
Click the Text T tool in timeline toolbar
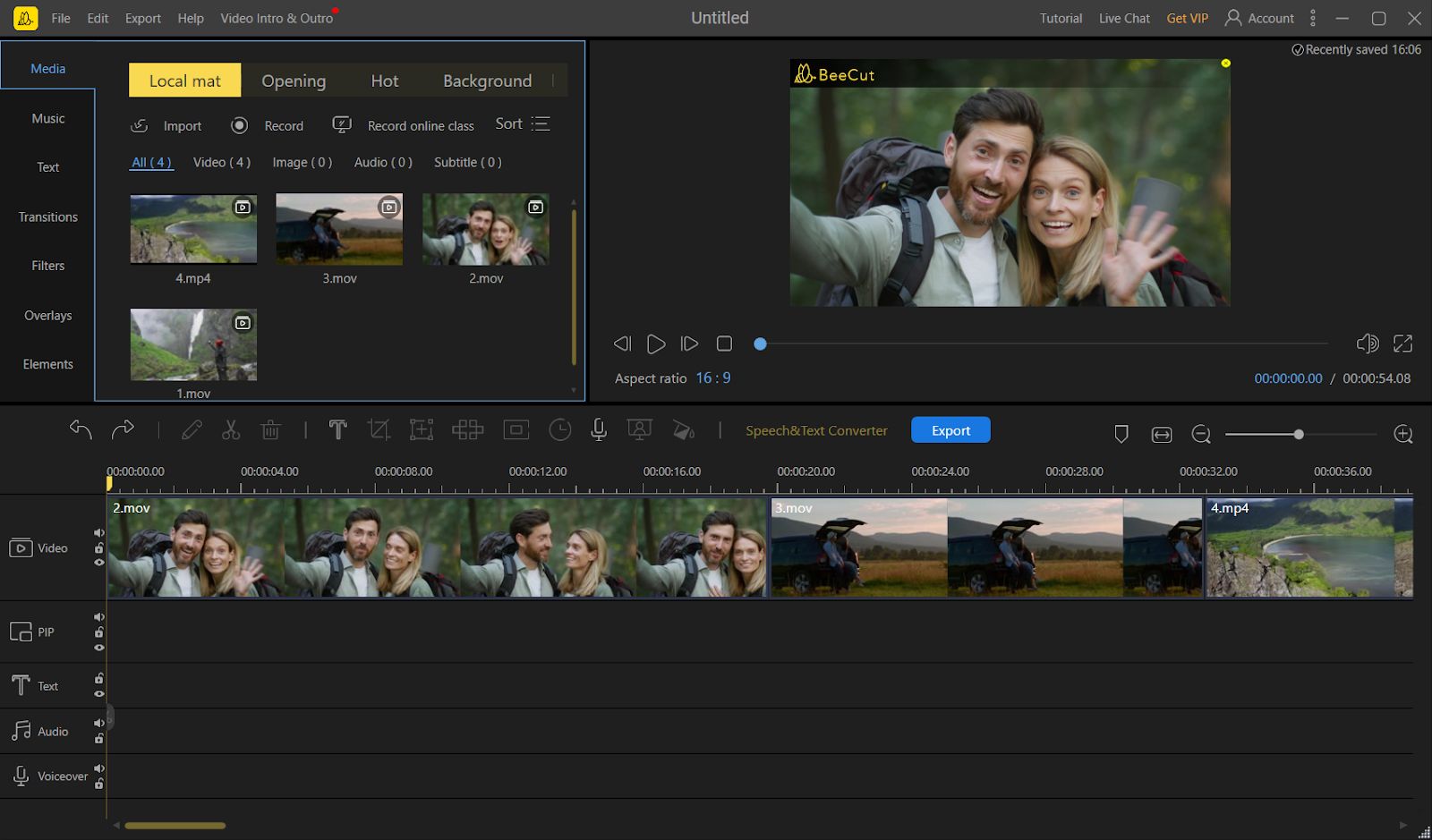(337, 430)
